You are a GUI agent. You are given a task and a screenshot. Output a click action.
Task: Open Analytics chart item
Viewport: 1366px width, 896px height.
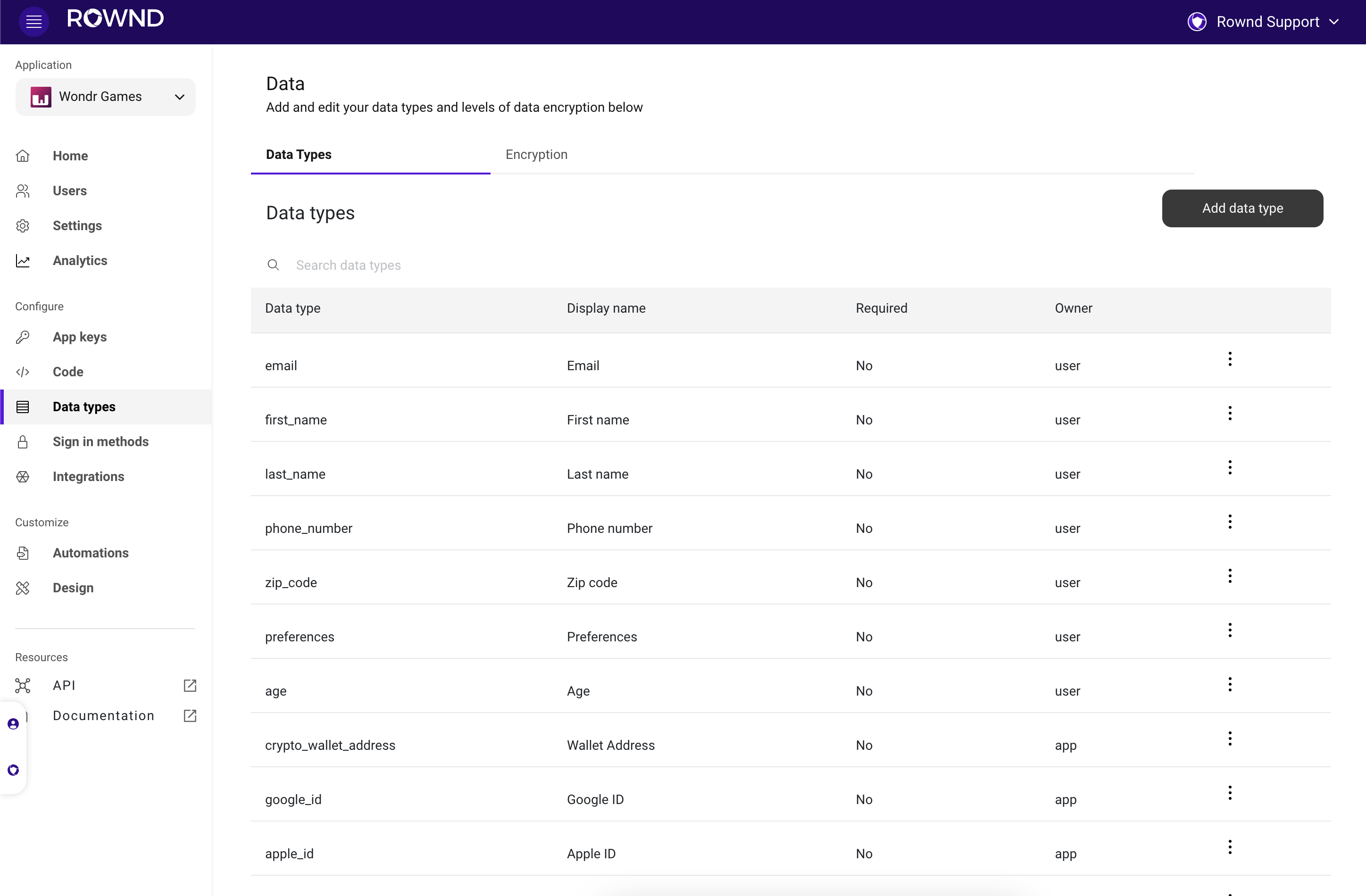(80, 261)
